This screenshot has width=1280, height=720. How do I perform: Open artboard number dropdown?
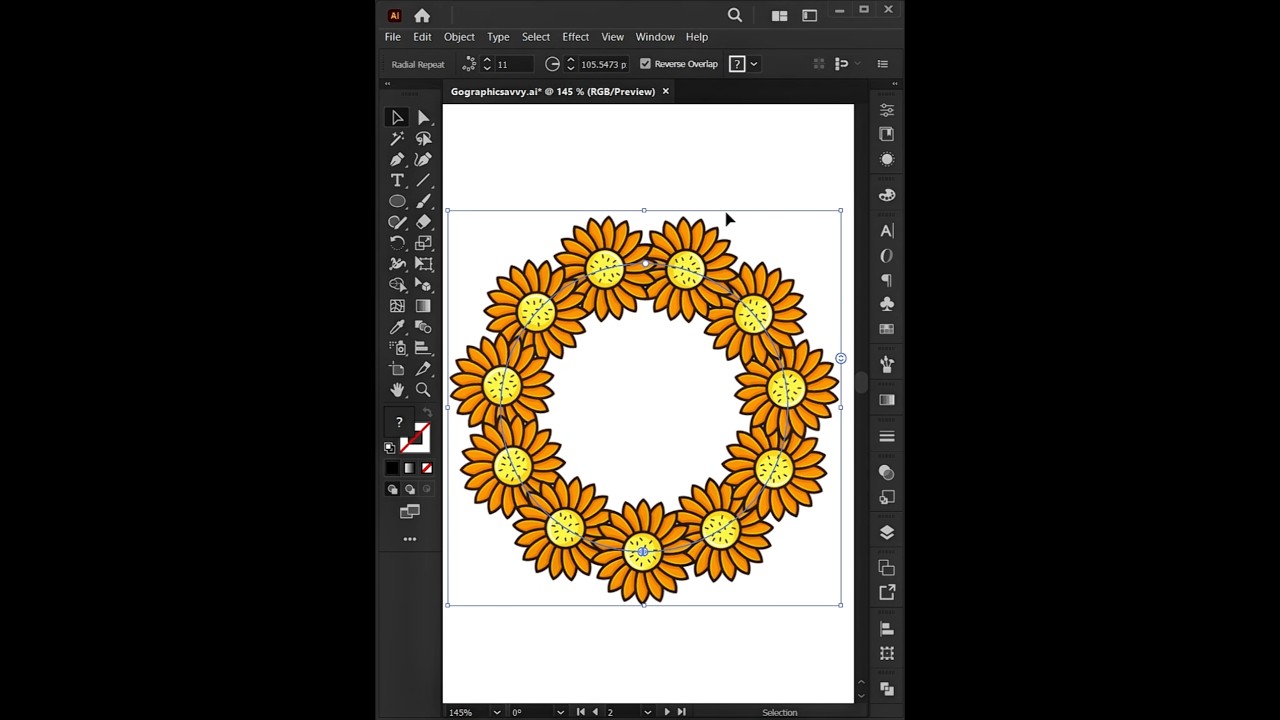tap(647, 712)
